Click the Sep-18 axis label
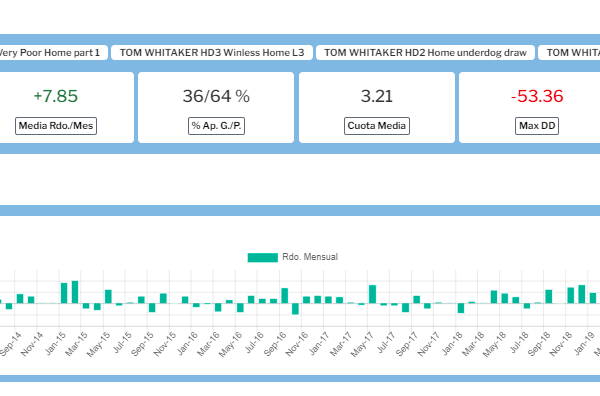 [540, 344]
